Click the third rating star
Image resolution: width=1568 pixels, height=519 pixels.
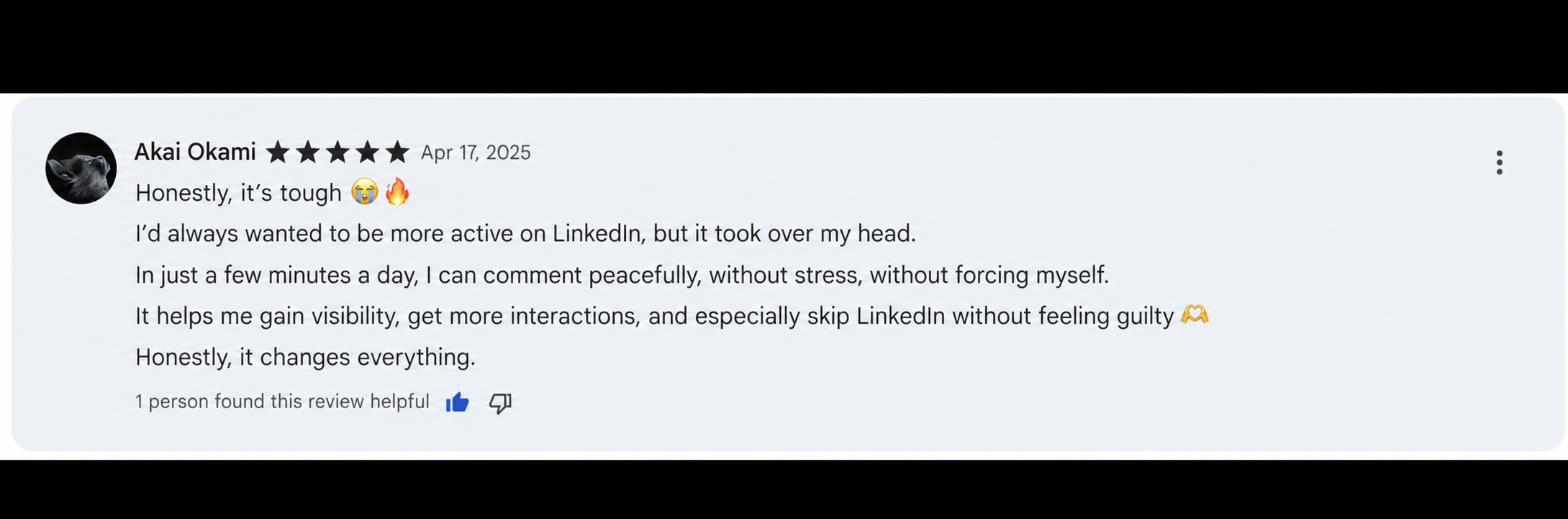pos(337,153)
